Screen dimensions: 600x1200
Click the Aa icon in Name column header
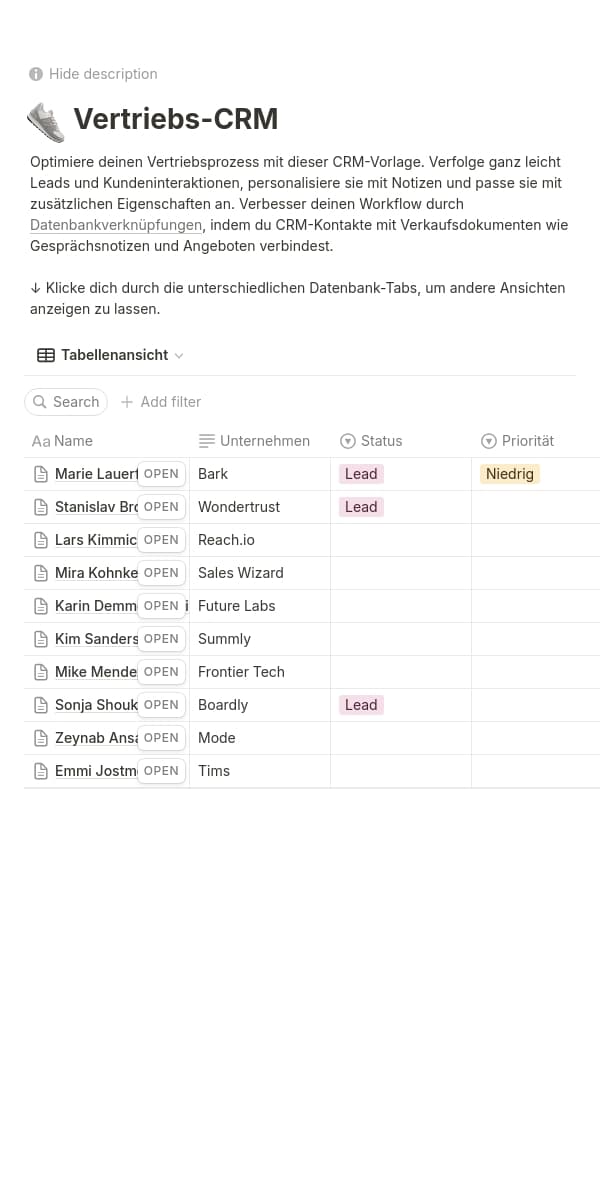point(39,441)
